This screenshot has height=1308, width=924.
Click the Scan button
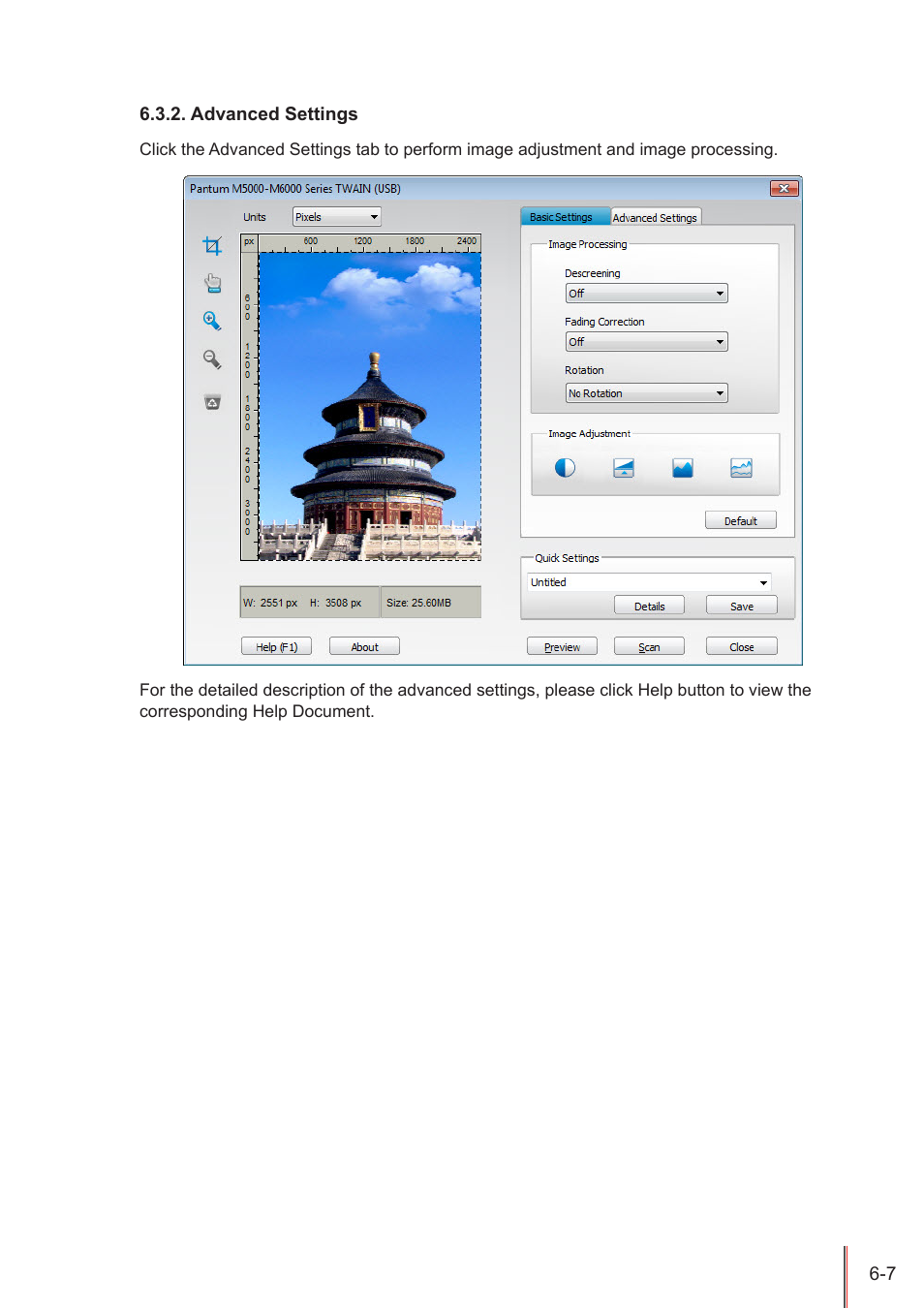(x=649, y=646)
